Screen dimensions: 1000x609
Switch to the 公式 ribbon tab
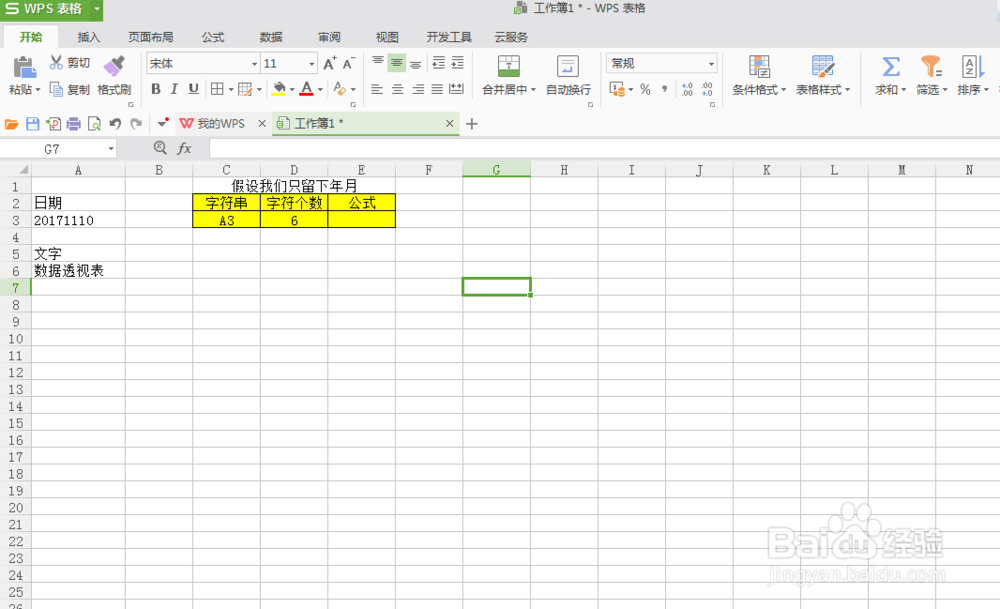tap(213, 37)
